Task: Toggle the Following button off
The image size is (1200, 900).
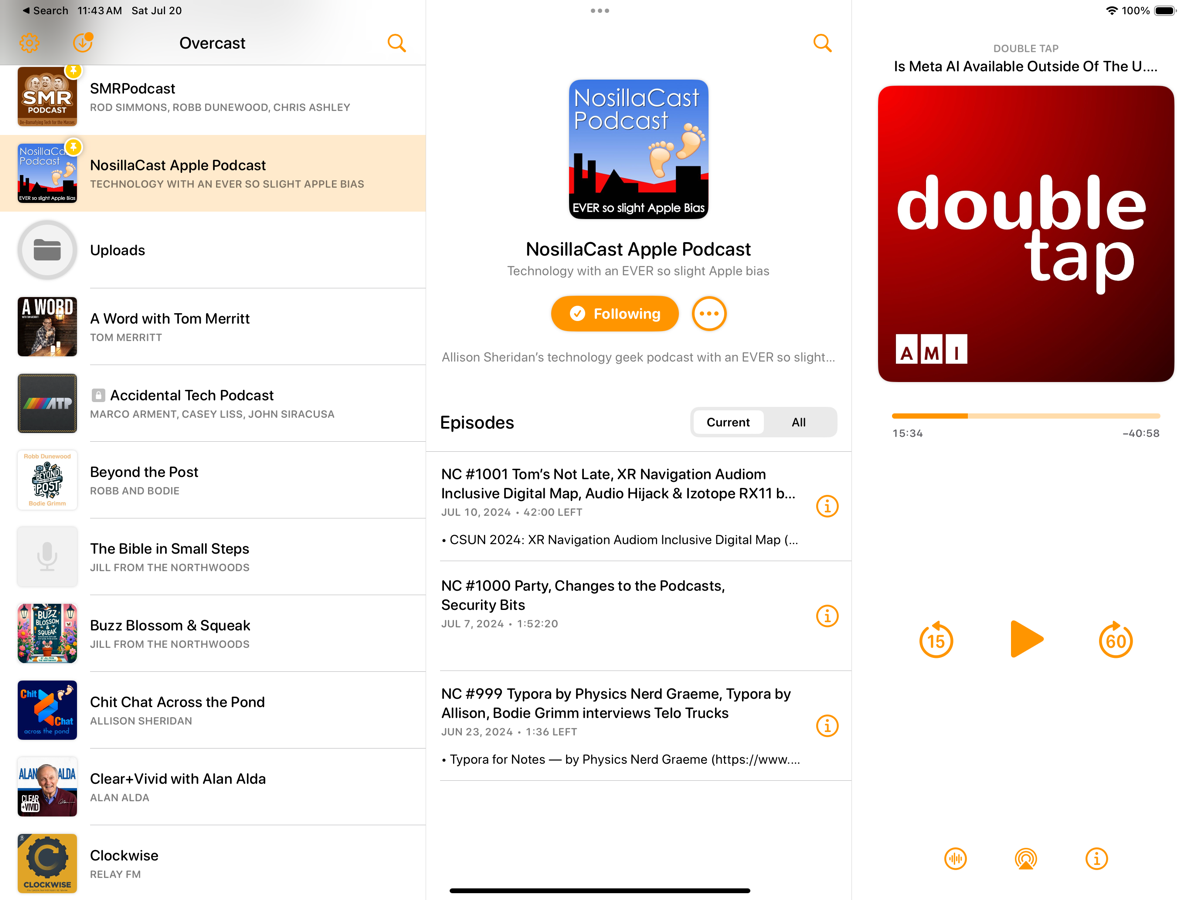Action: tap(614, 314)
